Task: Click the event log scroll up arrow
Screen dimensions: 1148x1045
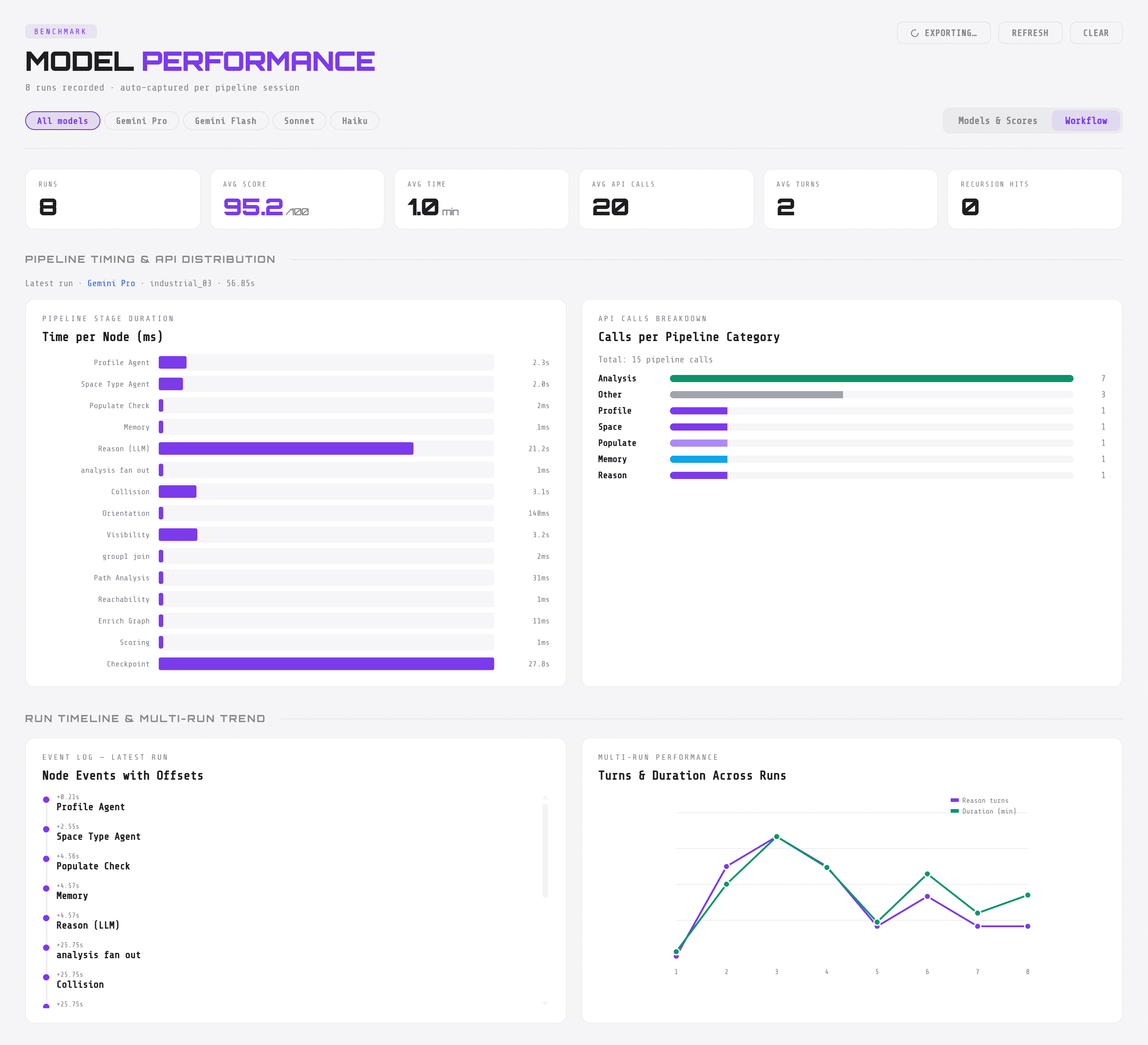Action: (x=545, y=798)
